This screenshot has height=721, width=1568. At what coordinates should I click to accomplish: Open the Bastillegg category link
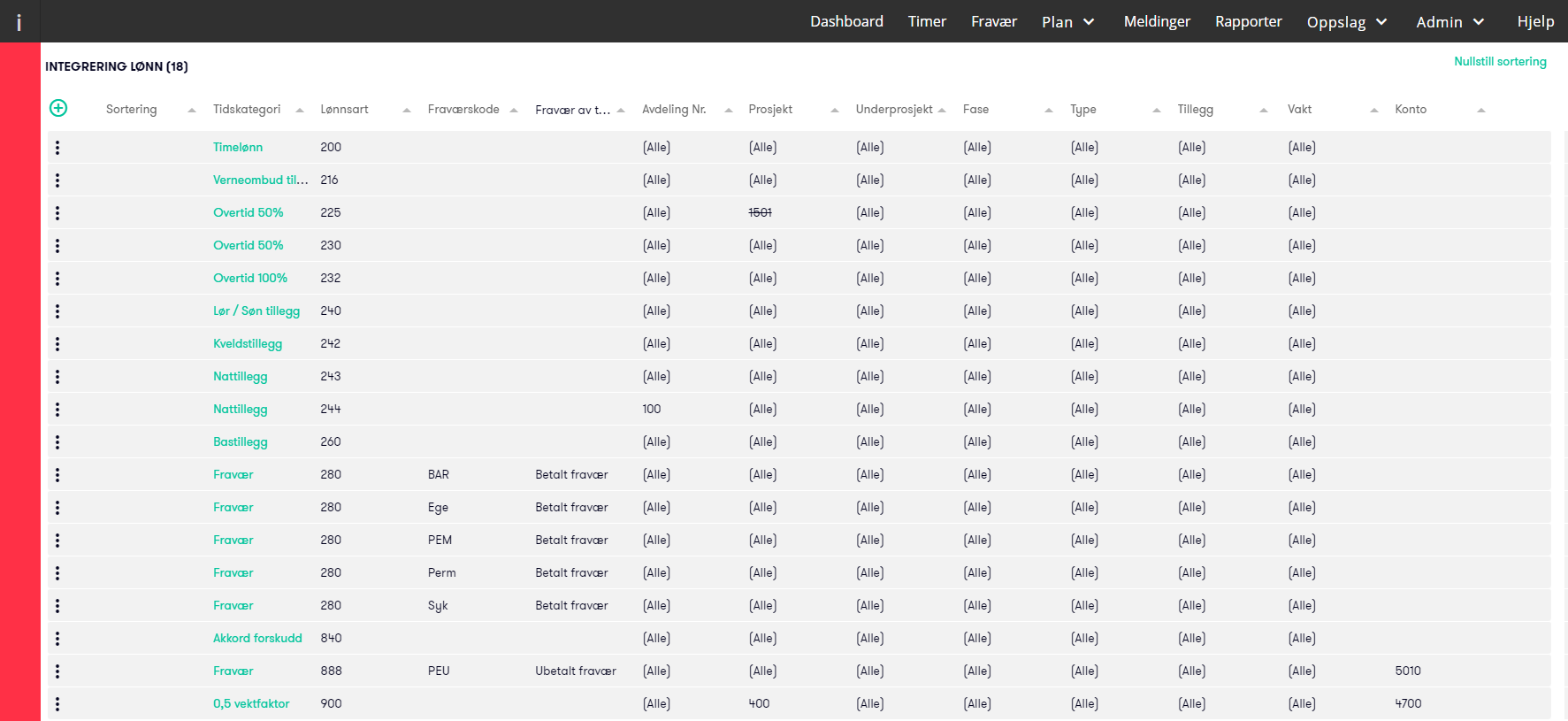241,442
